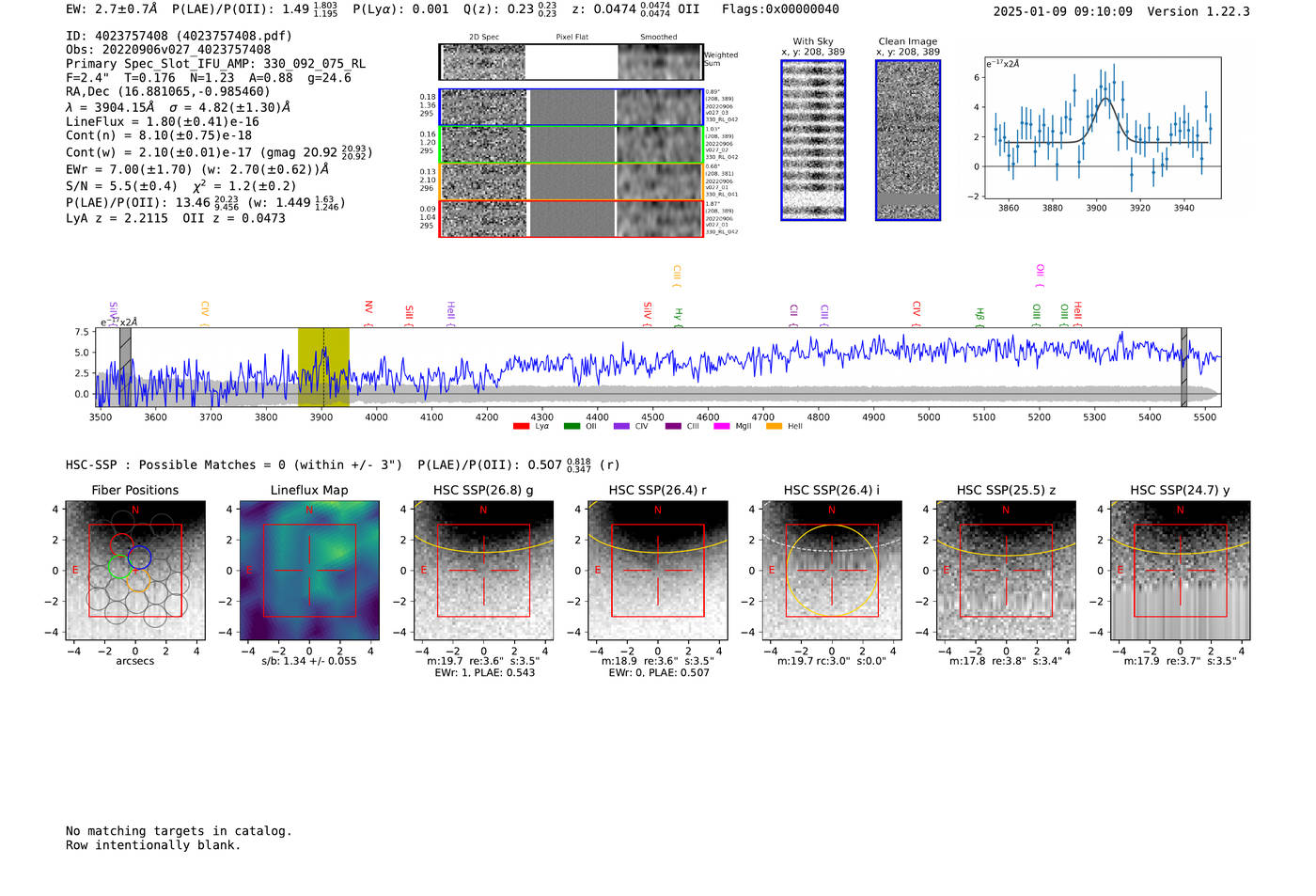Select the blue-outlined 2D spectrum row

571,107
